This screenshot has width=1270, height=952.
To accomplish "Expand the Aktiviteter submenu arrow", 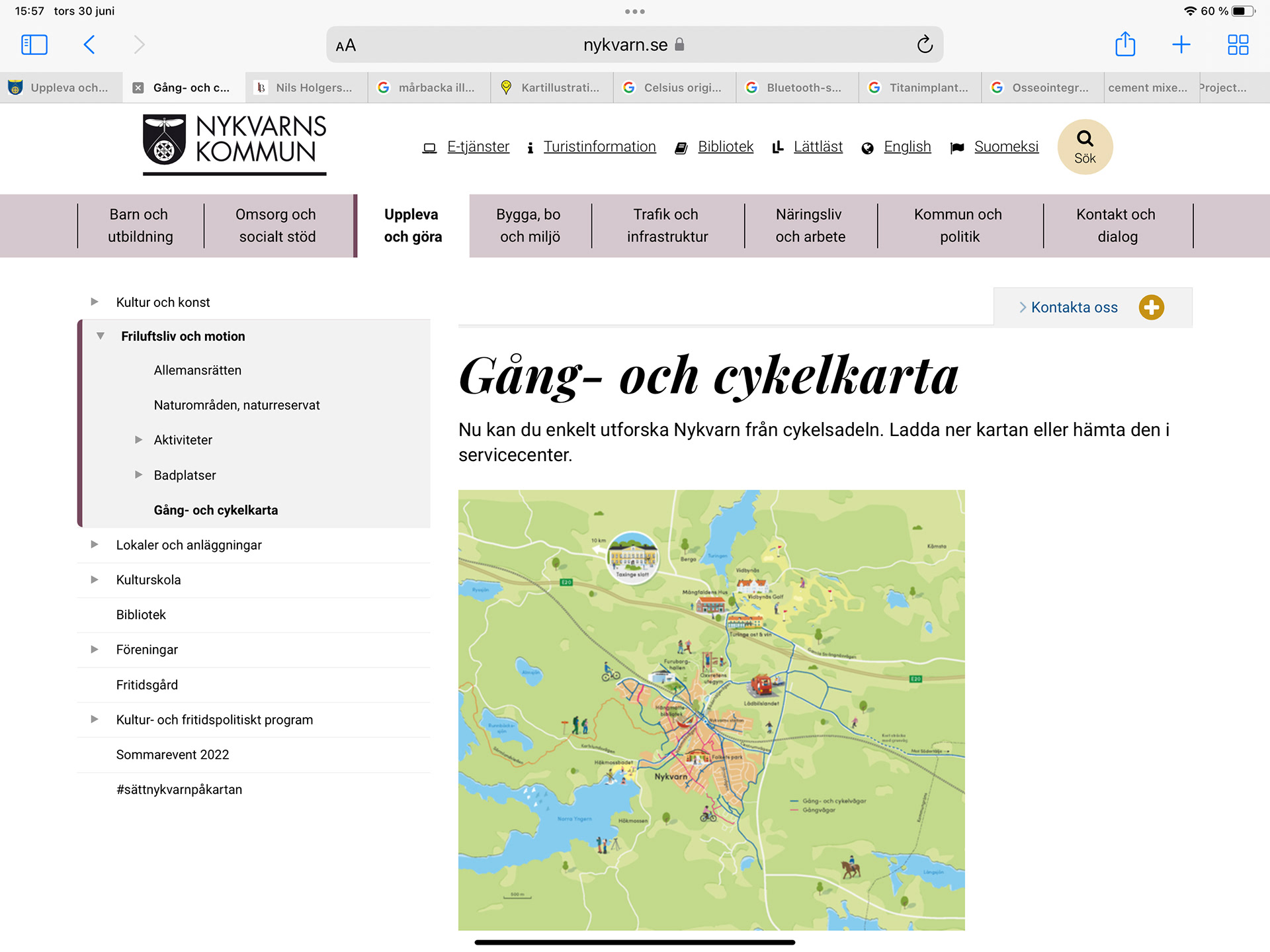I will point(138,440).
